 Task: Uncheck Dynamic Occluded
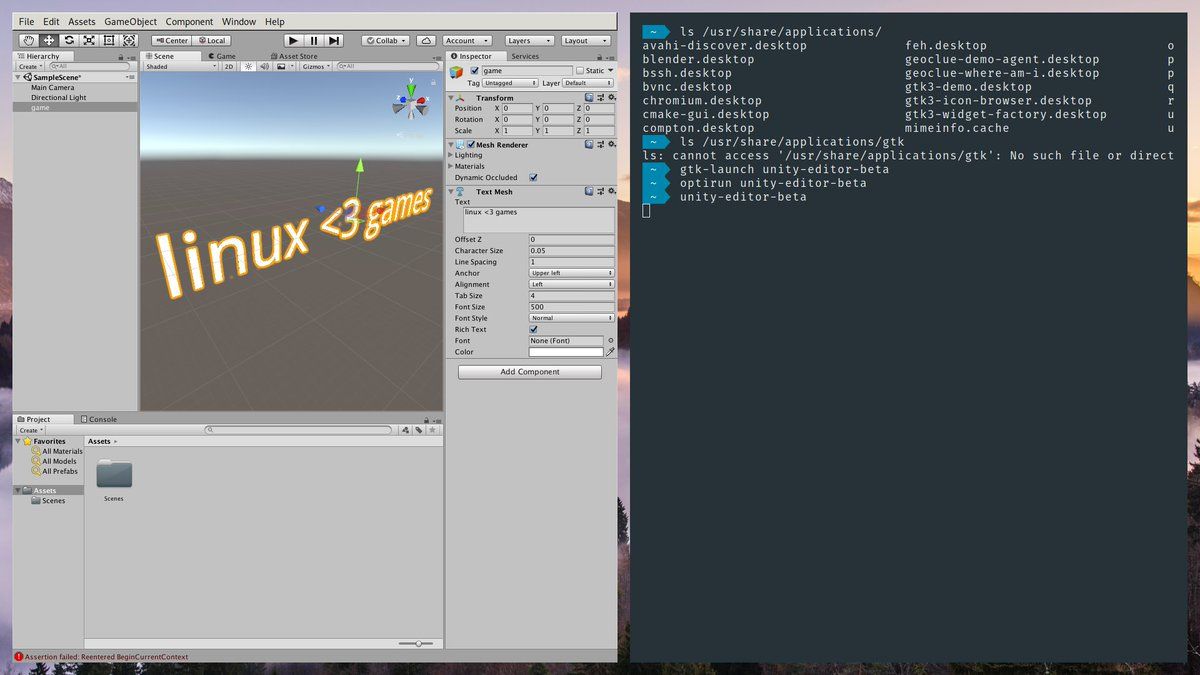[x=533, y=178]
